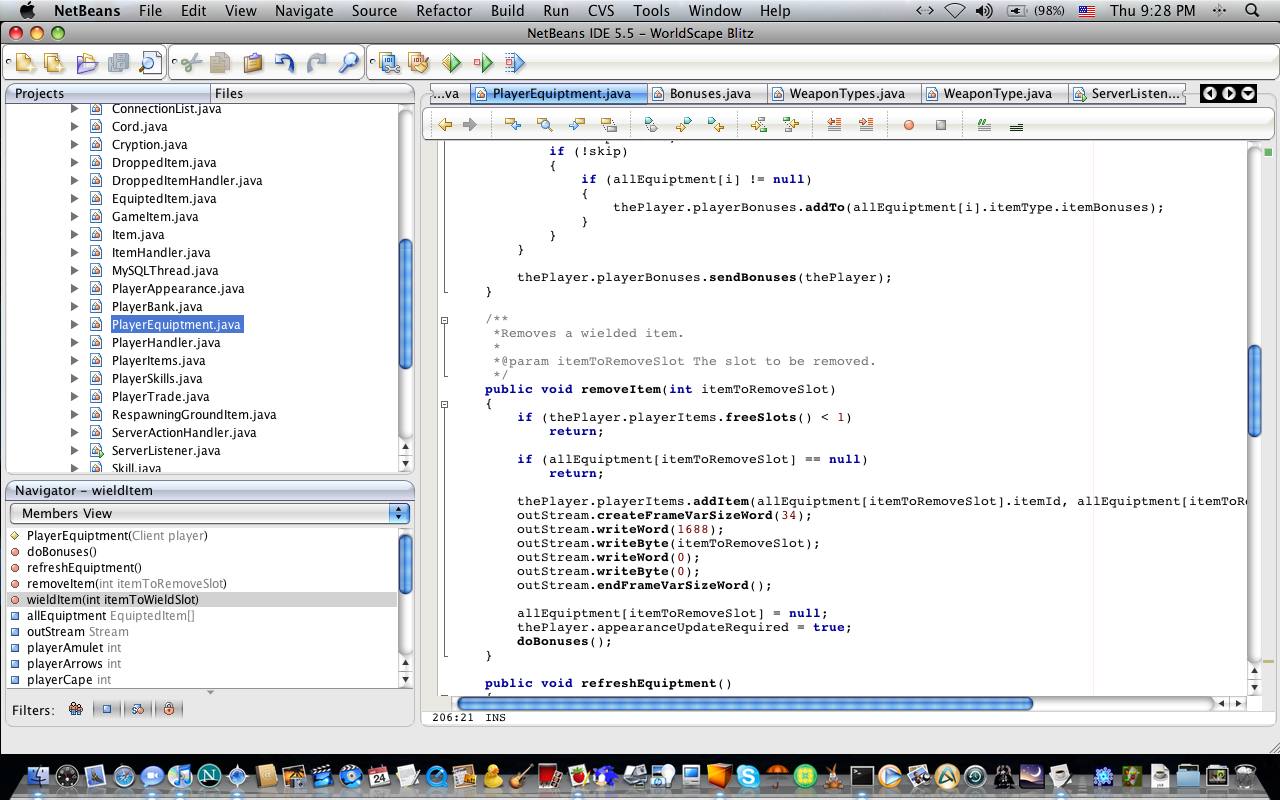
Task: Click the Comment selected lines icon
Action: [984, 125]
